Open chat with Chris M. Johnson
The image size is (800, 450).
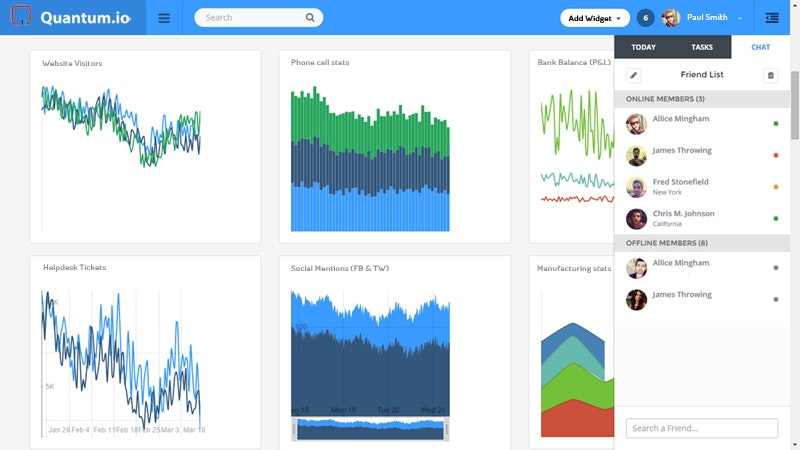click(x=702, y=218)
